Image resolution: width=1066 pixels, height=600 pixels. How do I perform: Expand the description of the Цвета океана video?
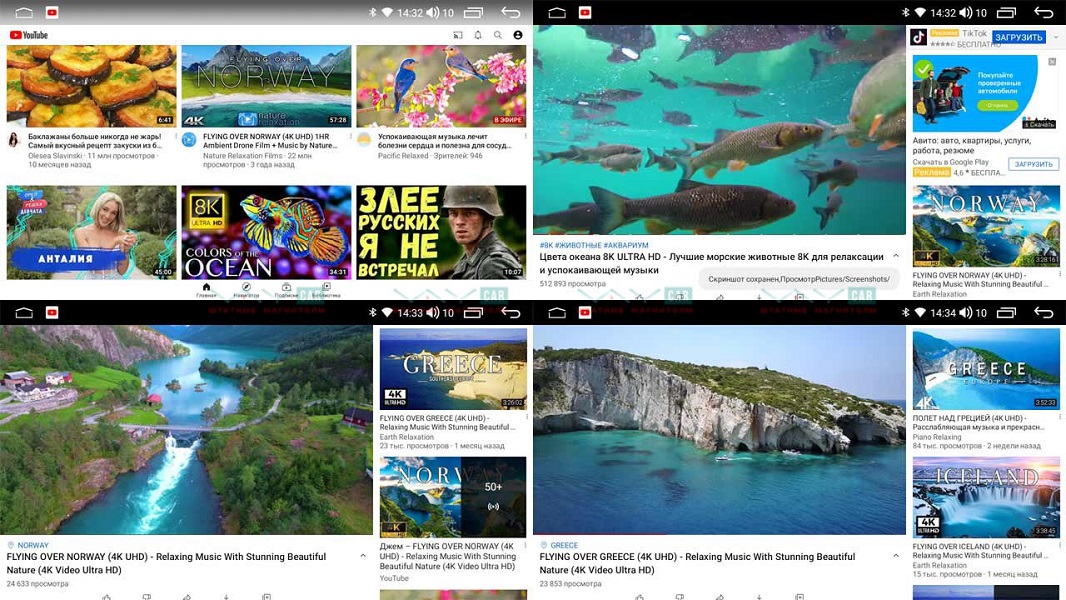pyautogui.click(x=895, y=257)
